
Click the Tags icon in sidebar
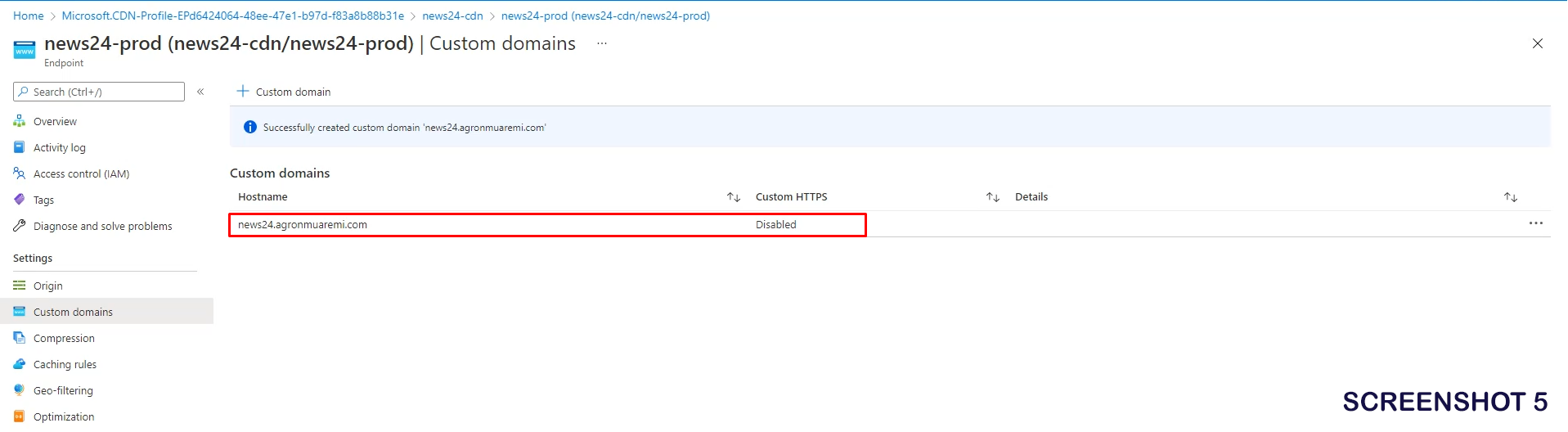tap(20, 200)
